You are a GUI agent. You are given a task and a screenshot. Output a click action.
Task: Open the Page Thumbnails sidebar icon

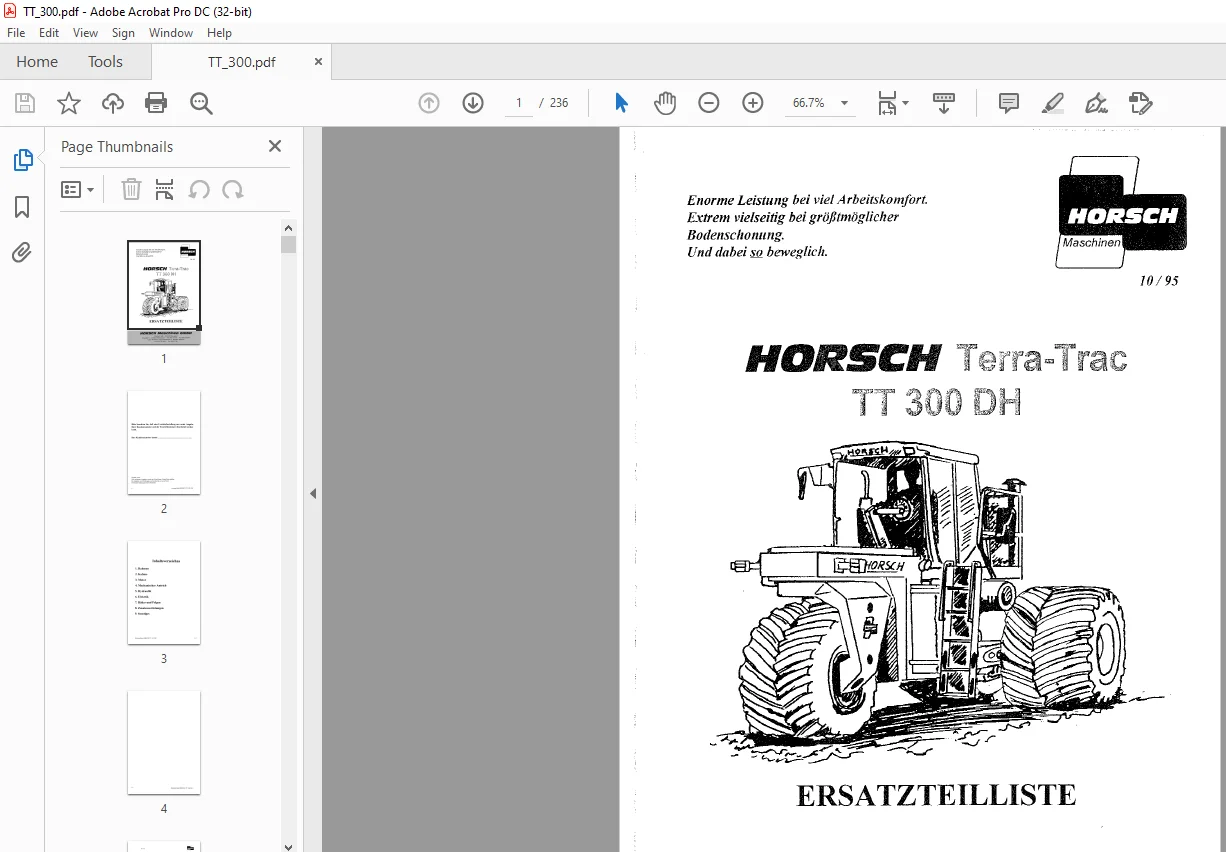[x=22, y=160]
